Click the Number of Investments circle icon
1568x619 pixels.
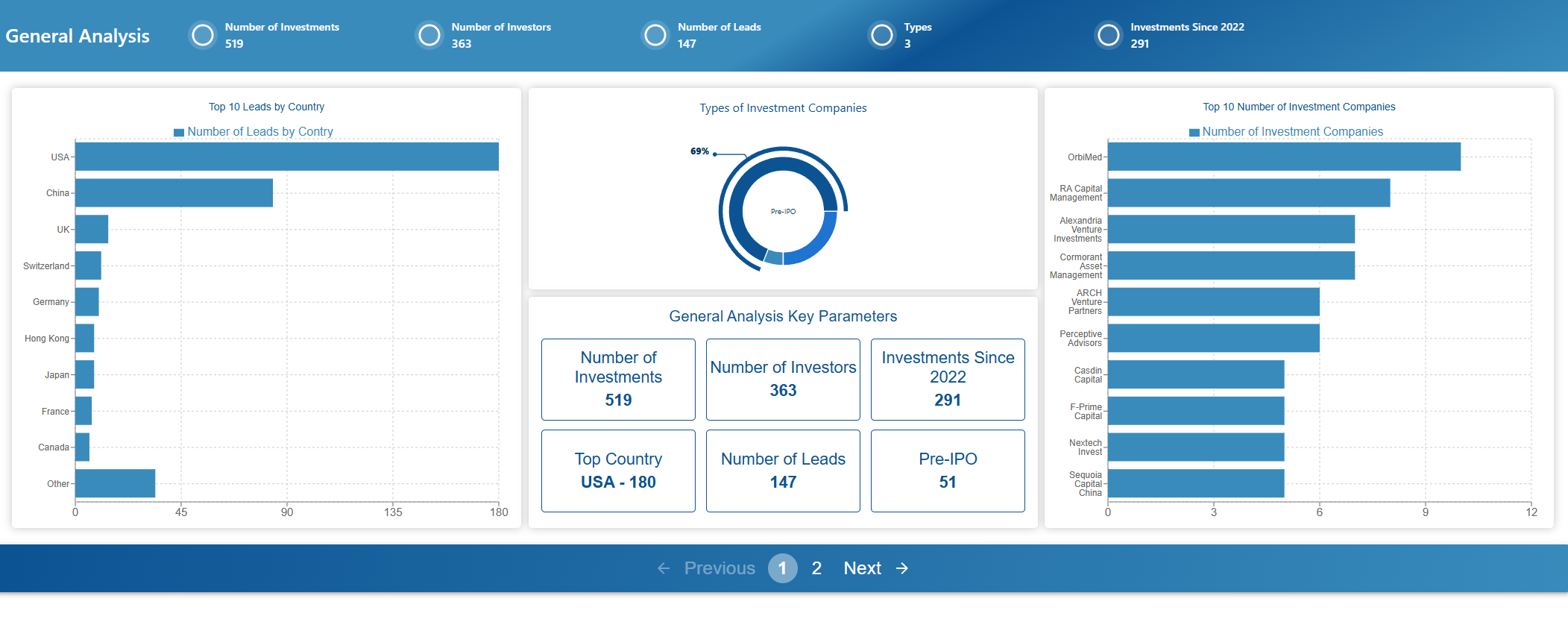(203, 35)
